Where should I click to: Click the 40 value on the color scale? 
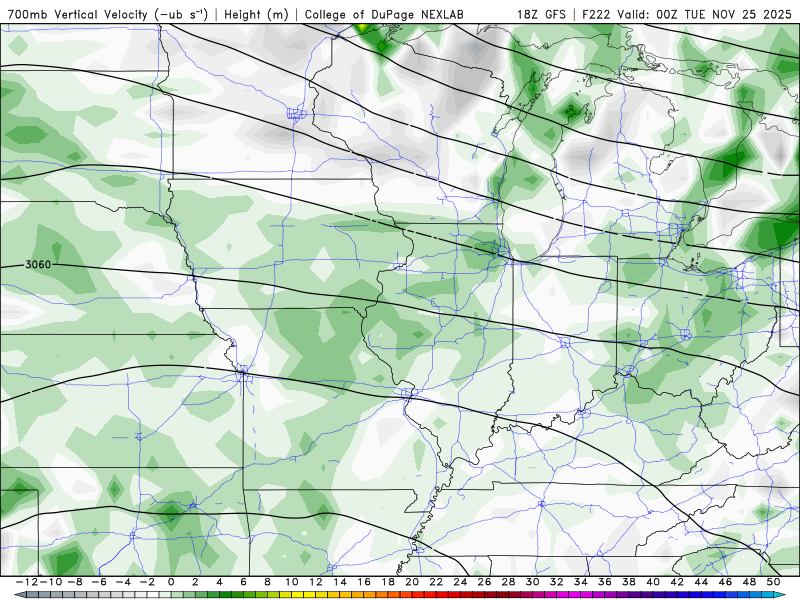pyautogui.click(x=653, y=582)
